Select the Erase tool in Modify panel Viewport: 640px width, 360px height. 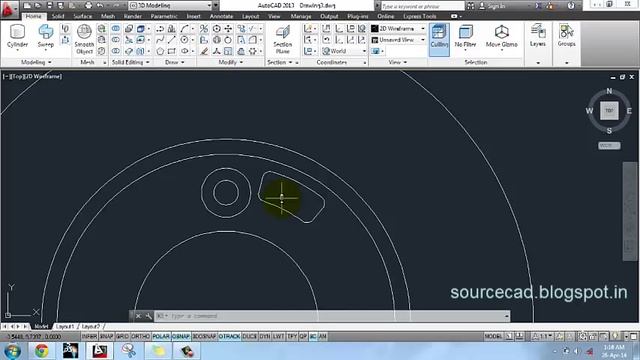[x=204, y=51]
